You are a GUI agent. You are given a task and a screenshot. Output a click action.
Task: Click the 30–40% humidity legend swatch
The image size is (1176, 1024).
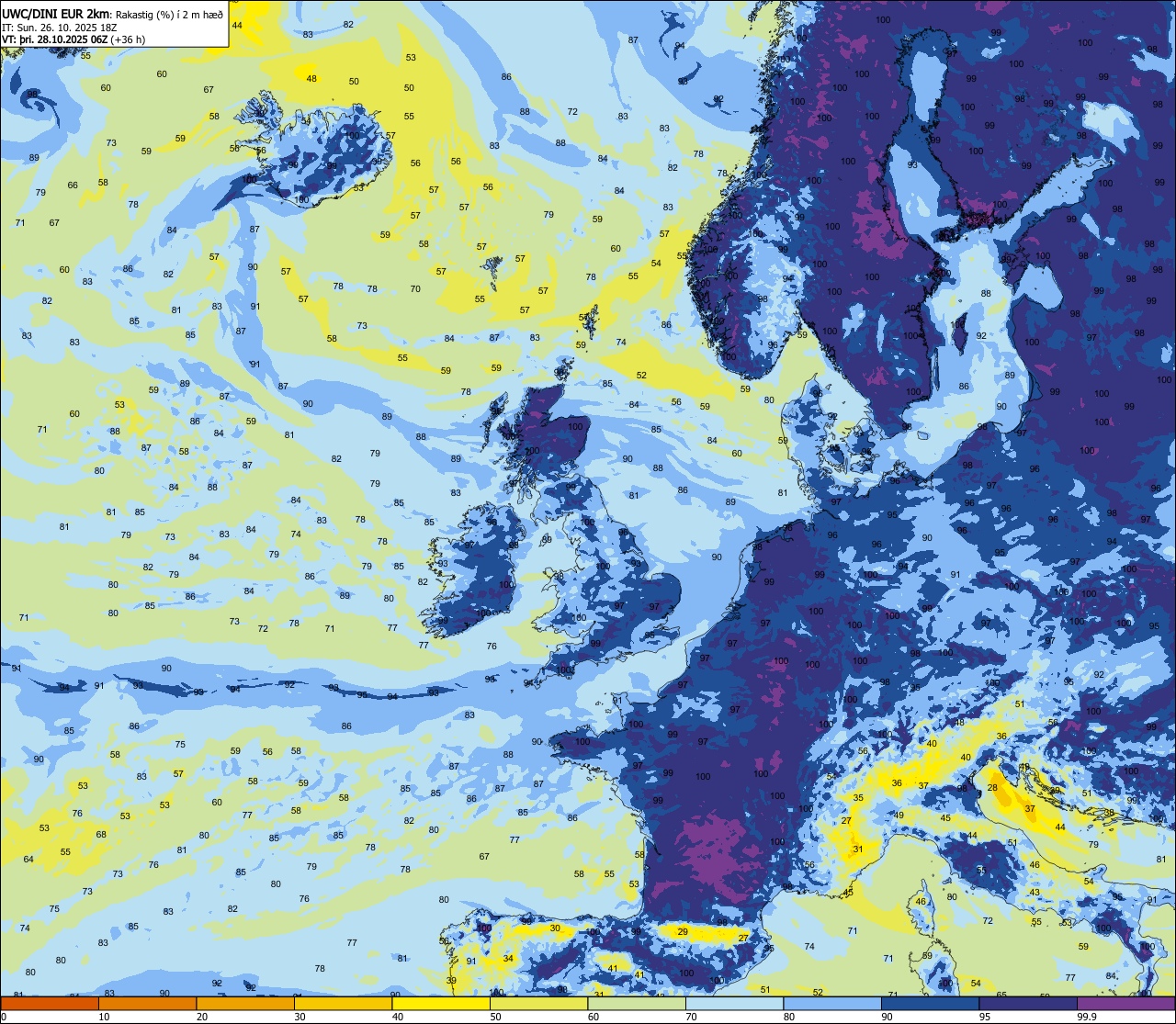[x=343, y=1004]
